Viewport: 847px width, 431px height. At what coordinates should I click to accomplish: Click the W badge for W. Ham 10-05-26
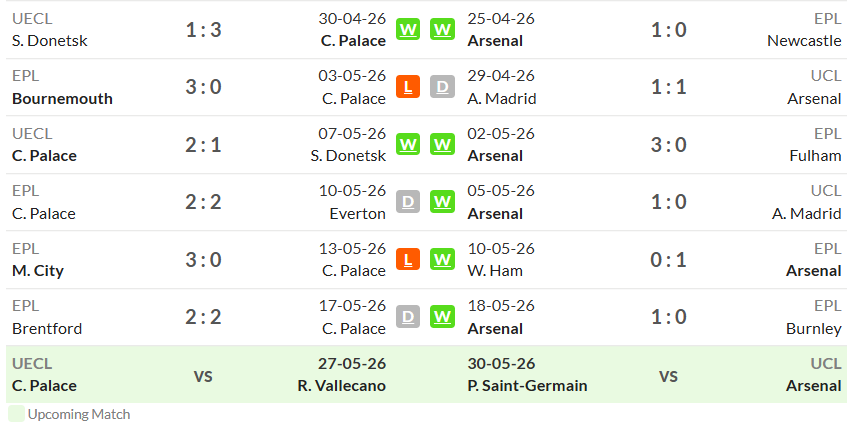point(442,259)
